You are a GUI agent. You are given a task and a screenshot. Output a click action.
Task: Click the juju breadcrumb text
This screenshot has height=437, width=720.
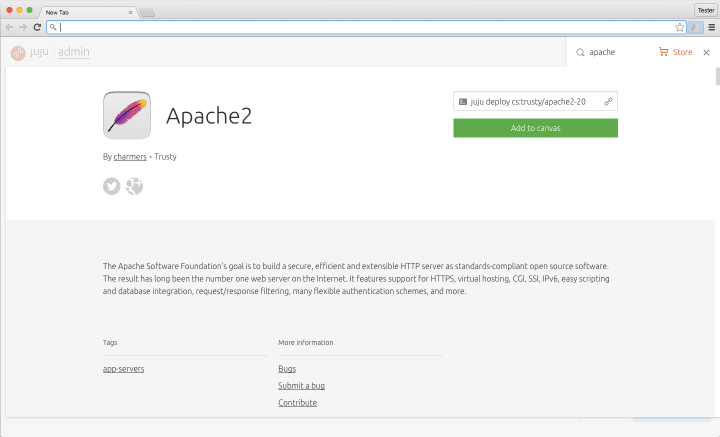point(39,52)
